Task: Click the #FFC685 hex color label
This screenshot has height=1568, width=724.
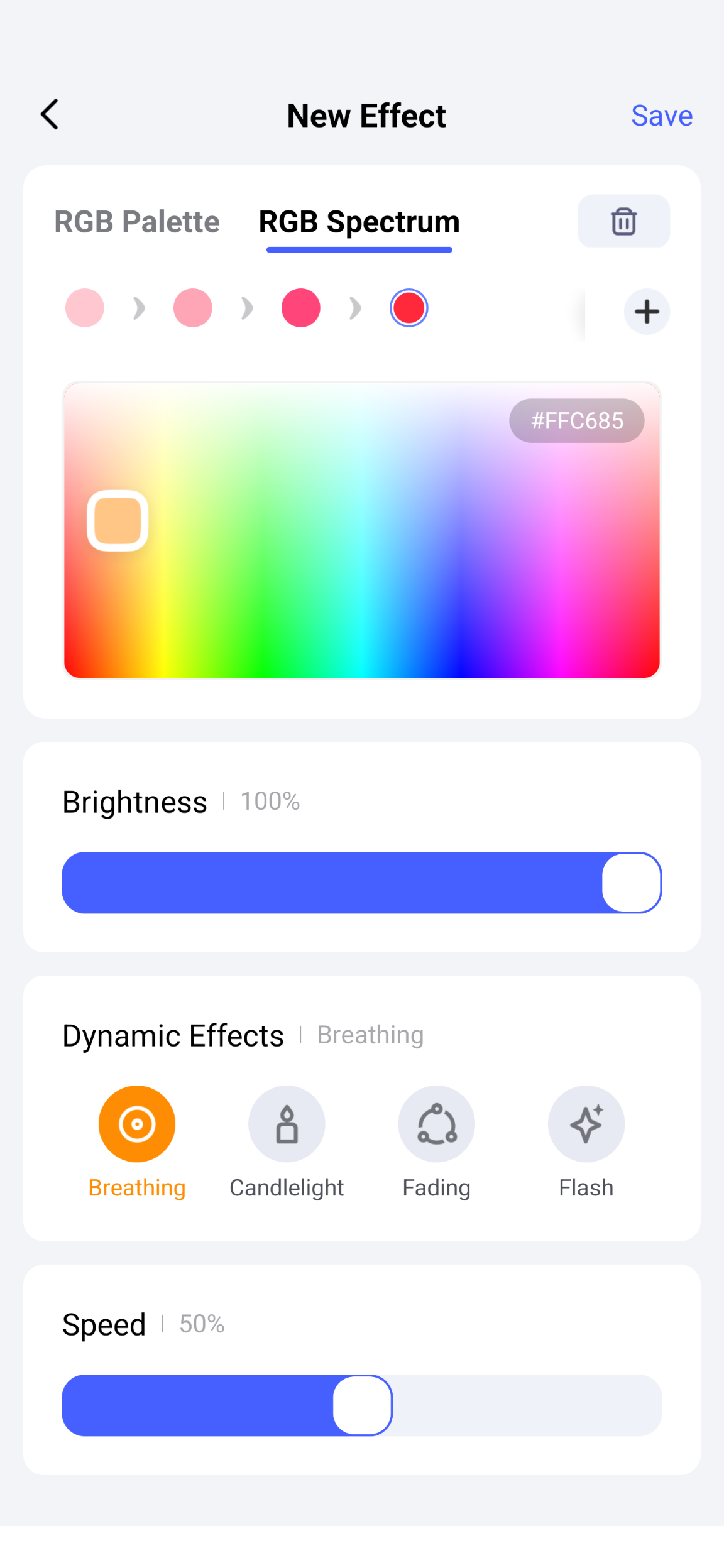Action: click(576, 421)
